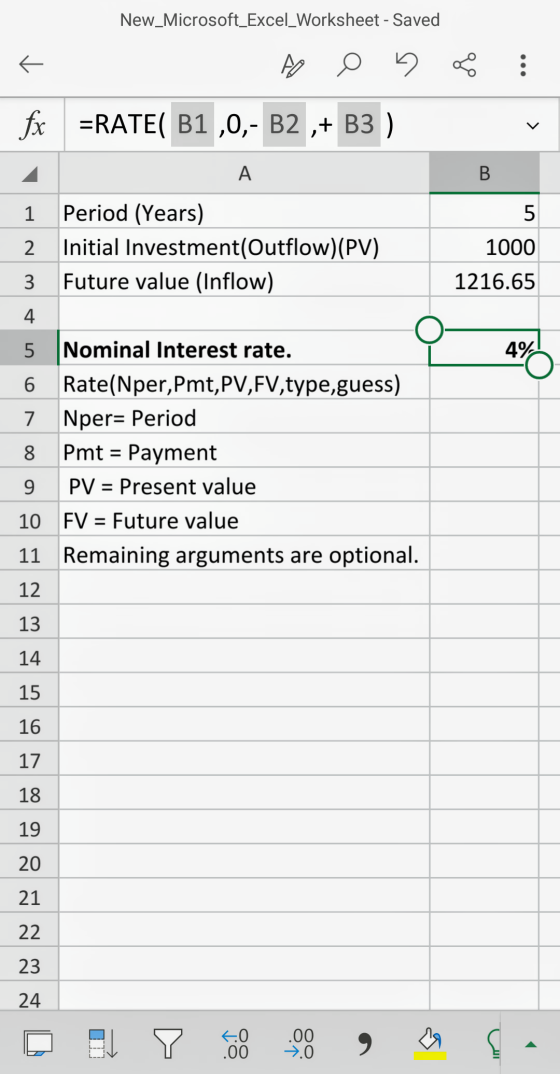This screenshot has height=1074, width=560.
Task: Select cell 'Remaining arguments are optional.'
Action: coord(244,555)
